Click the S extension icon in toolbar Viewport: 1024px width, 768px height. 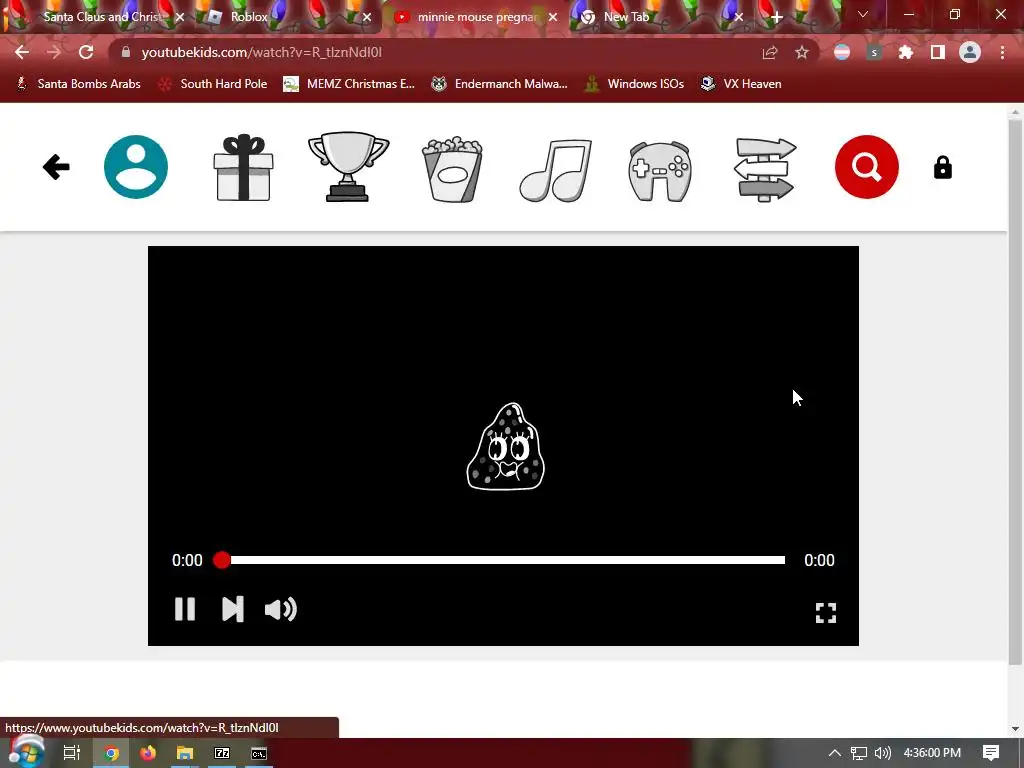coord(874,52)
